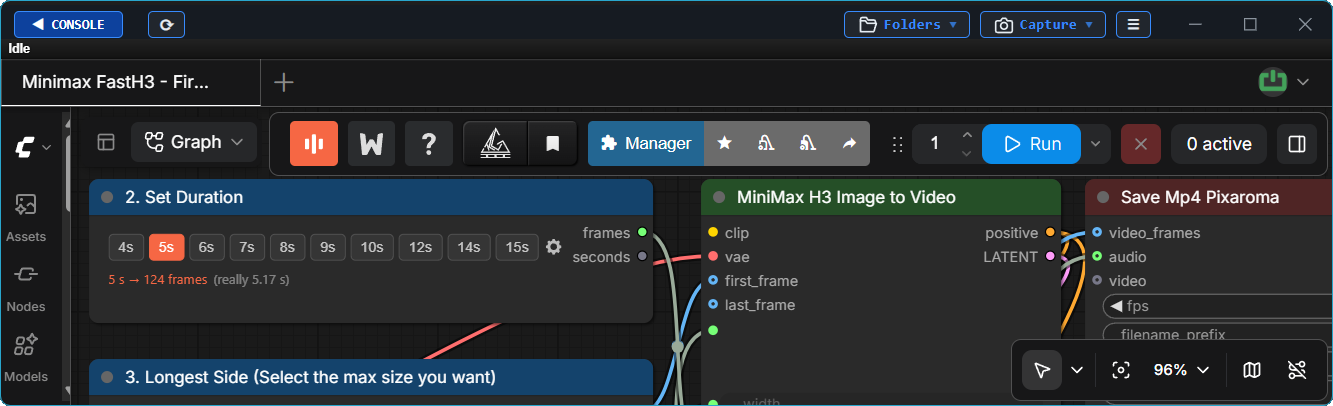Select the 8s duration
The height and width of the screenshot is (406, 1333).
coord(287,247)
